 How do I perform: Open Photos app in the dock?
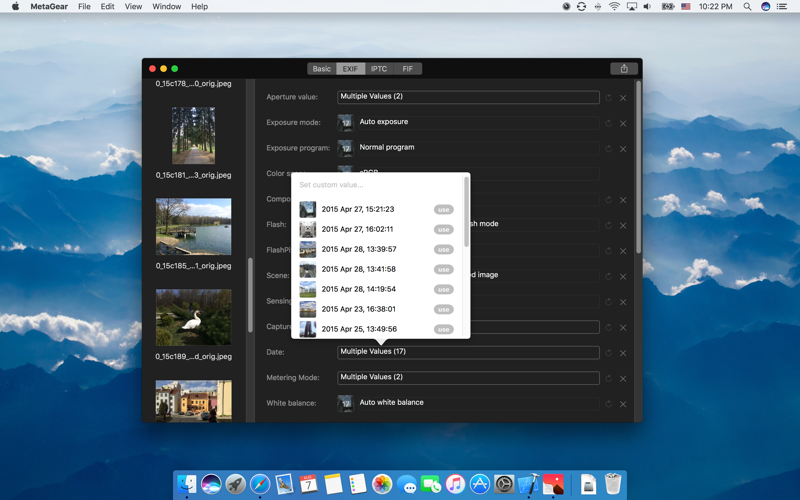pos(382,484)
